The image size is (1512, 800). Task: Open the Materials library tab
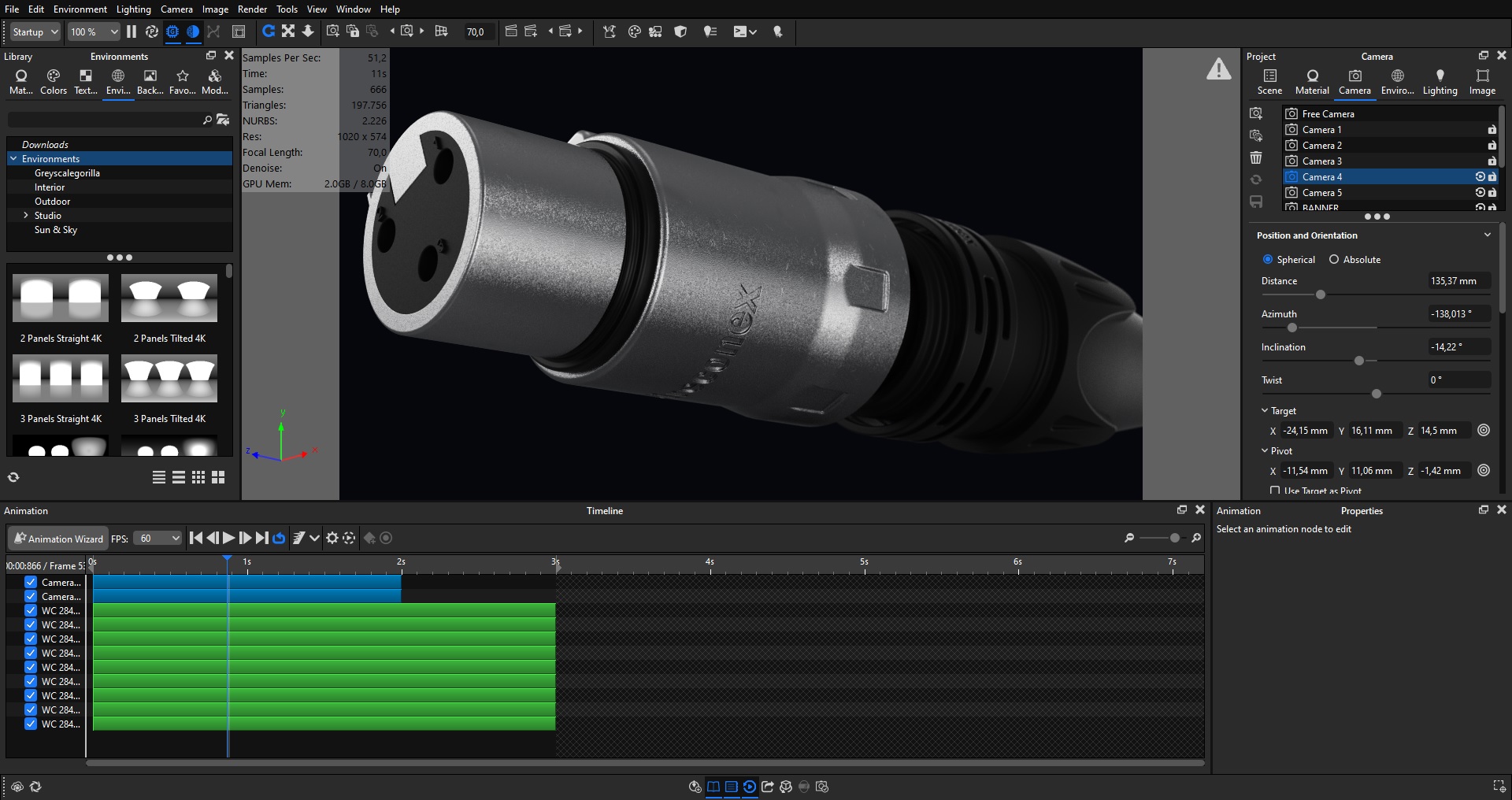click(x=21, y=81)
